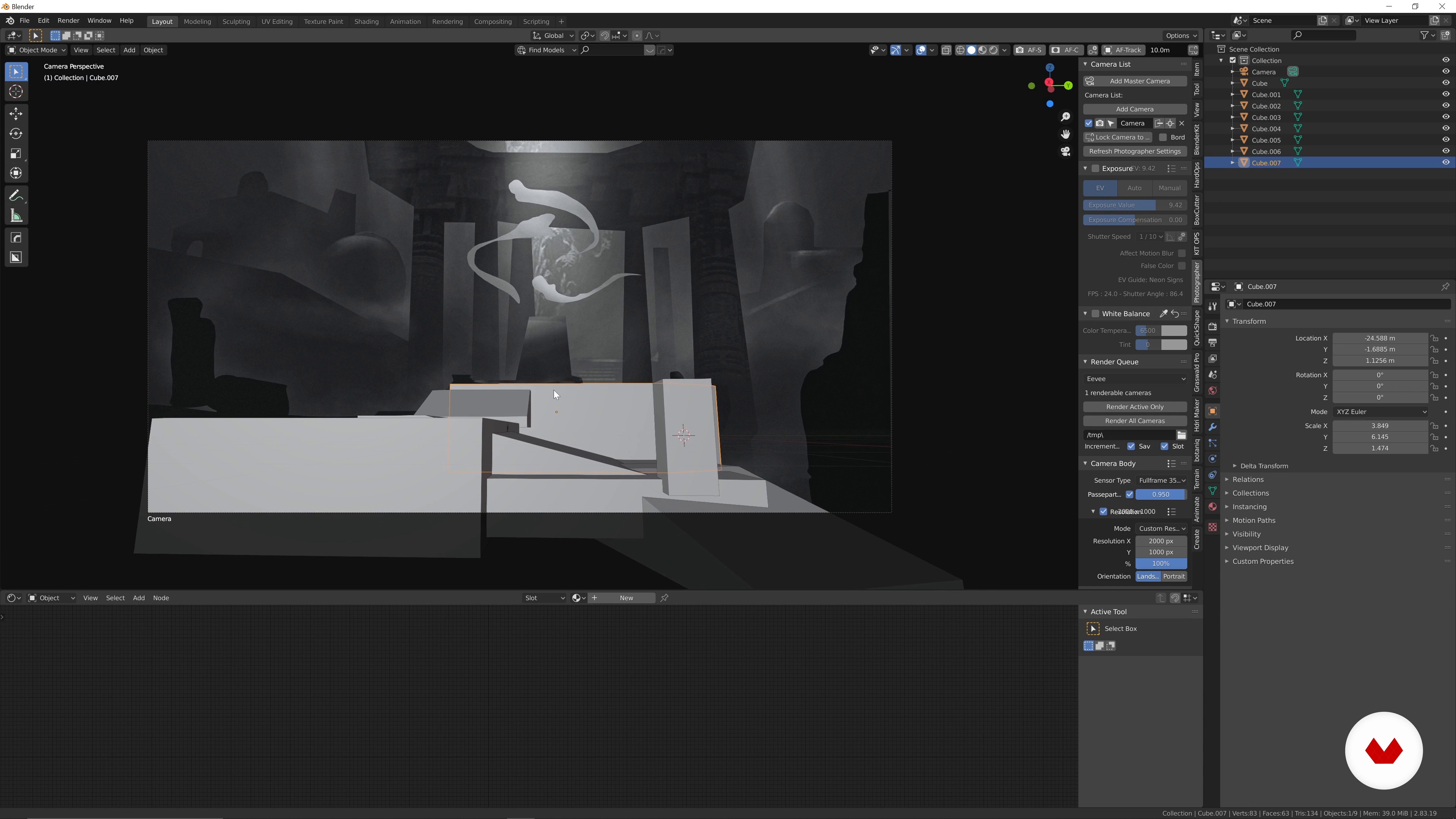Reset white balance with the undo icon

pos(1175,314)
